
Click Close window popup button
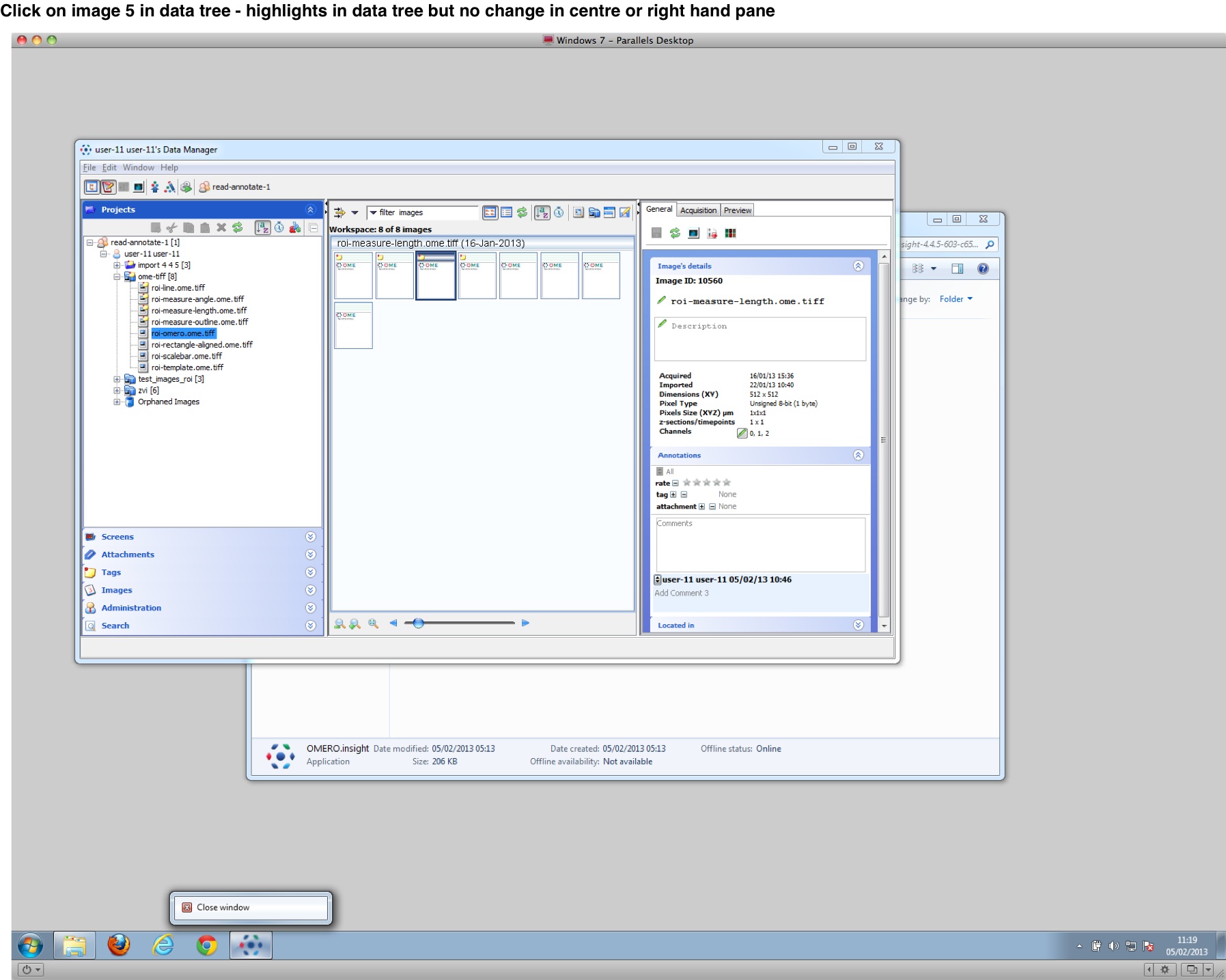click(x=223, y=908)
